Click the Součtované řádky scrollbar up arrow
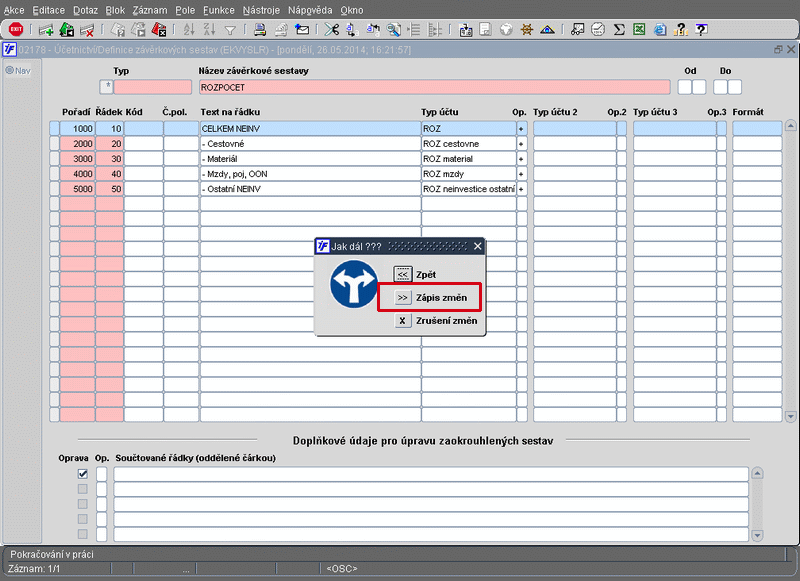The height and width of the screenshot is (581, 800). click(x=757, y=473)
